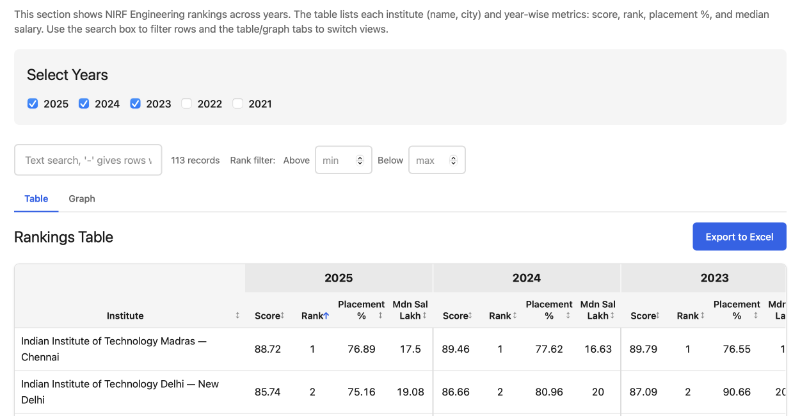Click the rank filter min stepper
This screenshot has height=416, width=800.
(x=362, y=160)
